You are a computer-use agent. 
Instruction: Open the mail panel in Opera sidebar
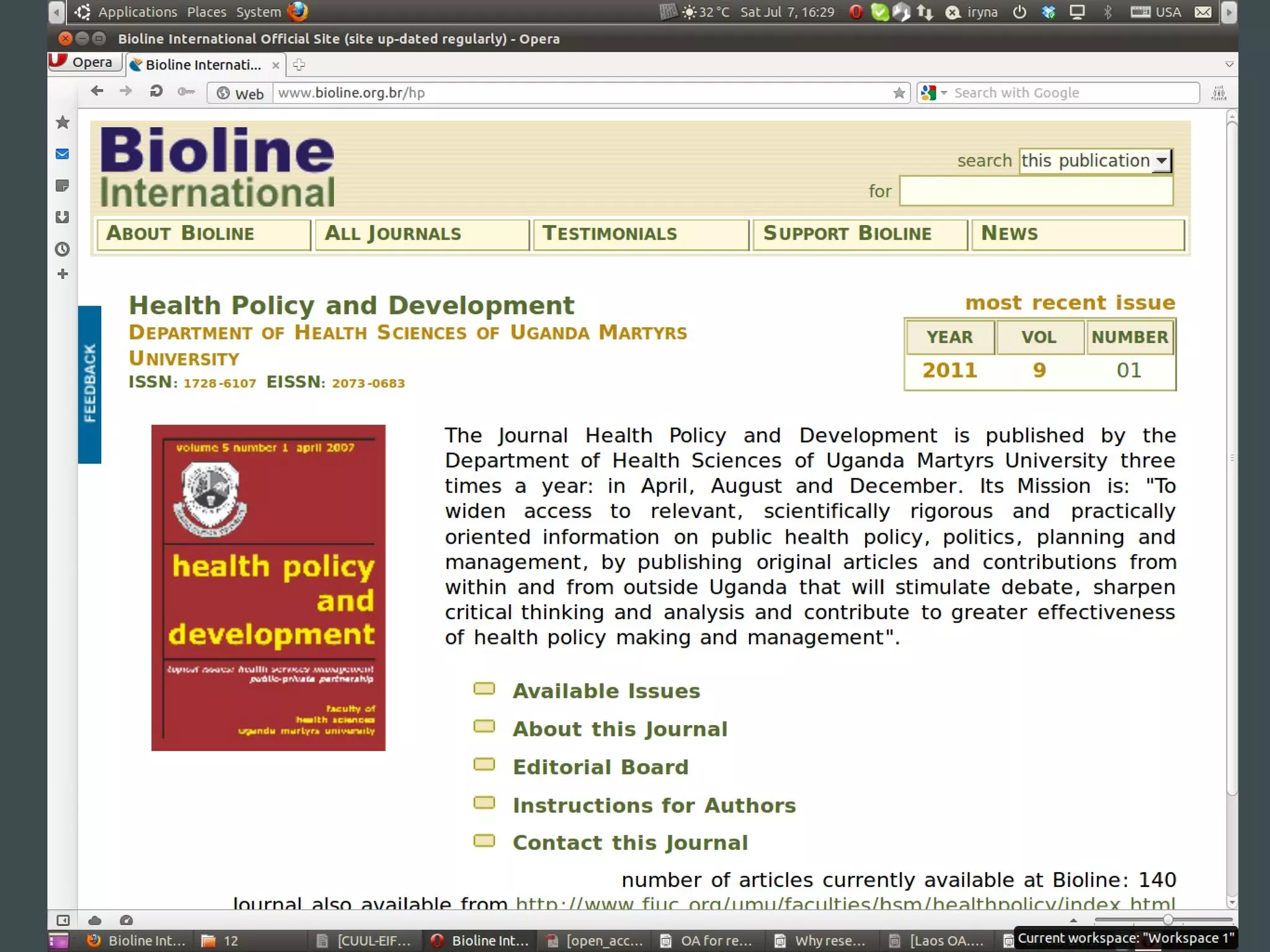pyautogui.click(x=63, y=154)
